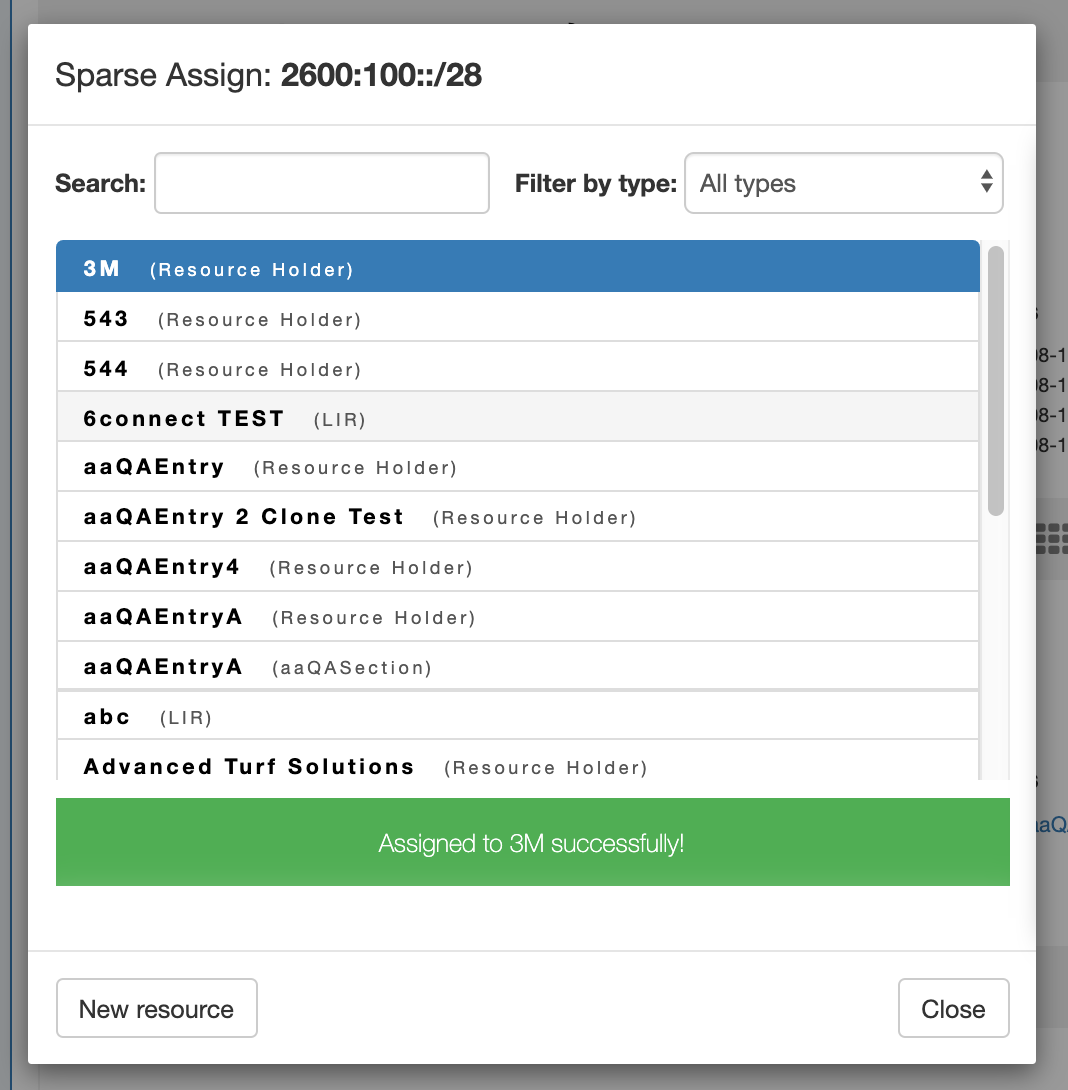The image size is (1068, 1090).
Task: Select aaQAEntryA in aaQASection
Action: pos(517,666)
